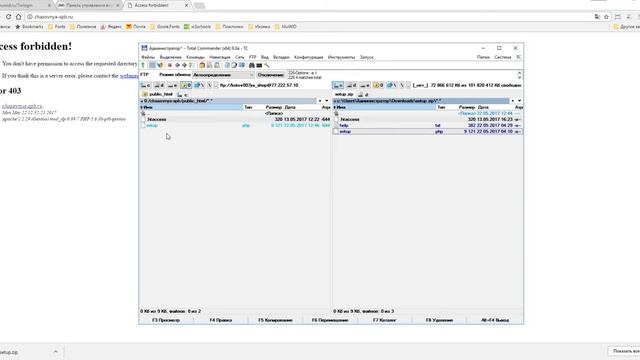Switch to the Access forbidden browser tab
The width and height of the screenshot is (640, 360).
(157, 5)
